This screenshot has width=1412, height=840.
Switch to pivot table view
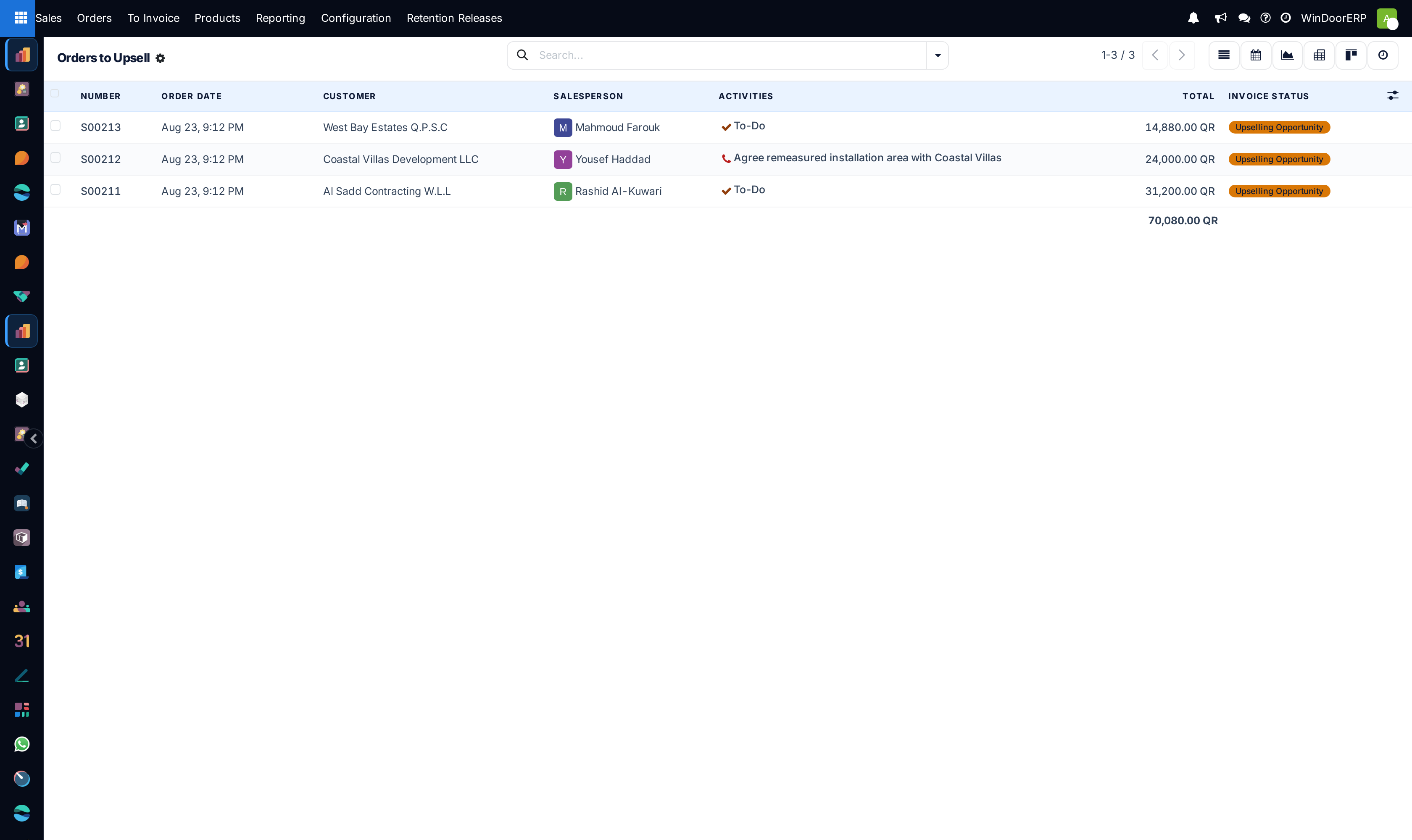click(1319, 55)
